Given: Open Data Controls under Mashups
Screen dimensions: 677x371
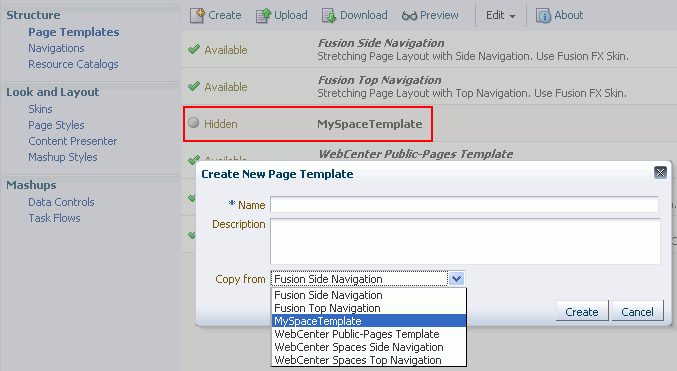Looking at the screenshot, I should [x=61, y=202].
